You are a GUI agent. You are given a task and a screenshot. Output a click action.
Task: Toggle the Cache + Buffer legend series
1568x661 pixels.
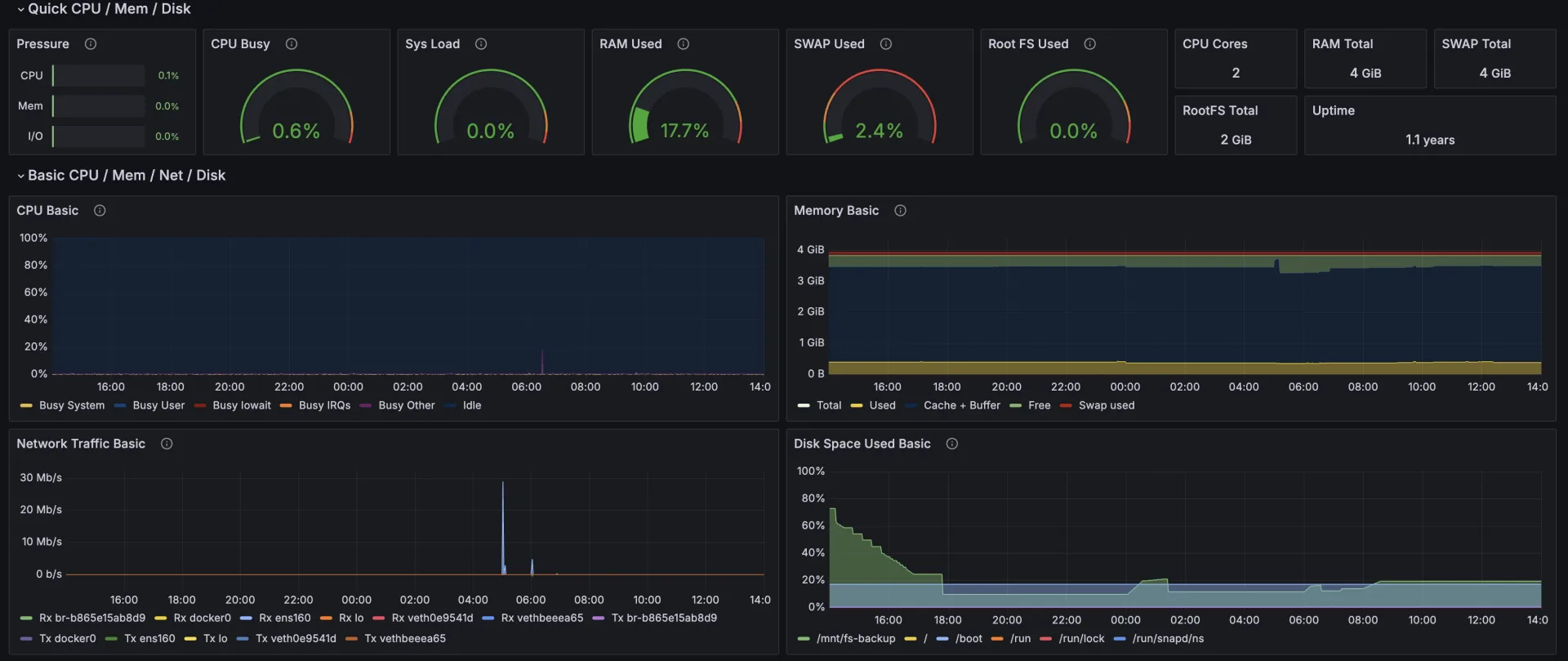click(x=962, y=405)
